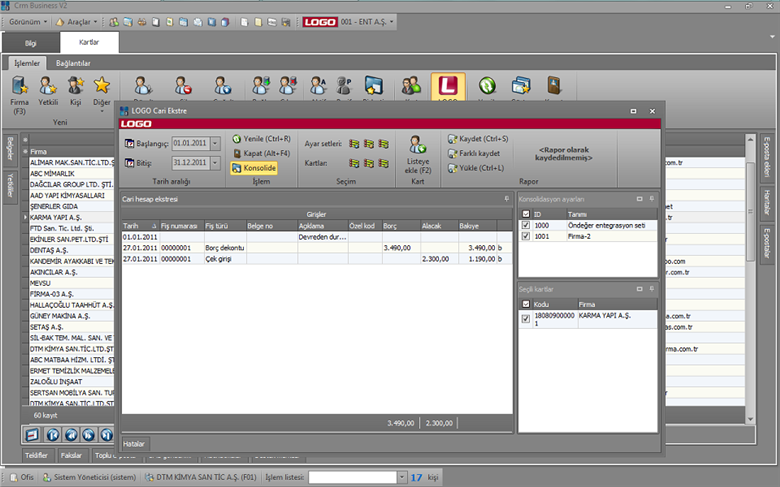Click the user with letter A icon
This screenshot has height=487, width=780.
tap(317, 86)
